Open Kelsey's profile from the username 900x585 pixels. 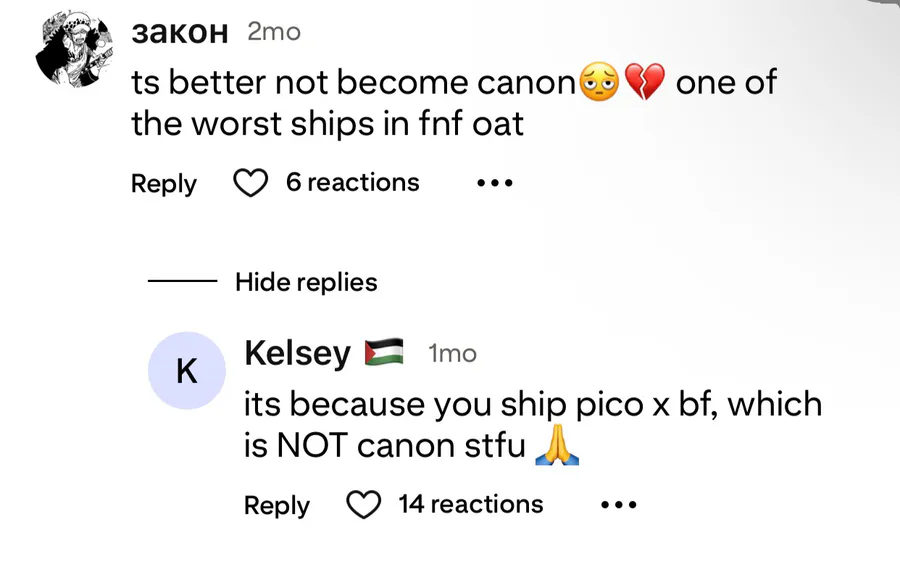pos(297,353)
